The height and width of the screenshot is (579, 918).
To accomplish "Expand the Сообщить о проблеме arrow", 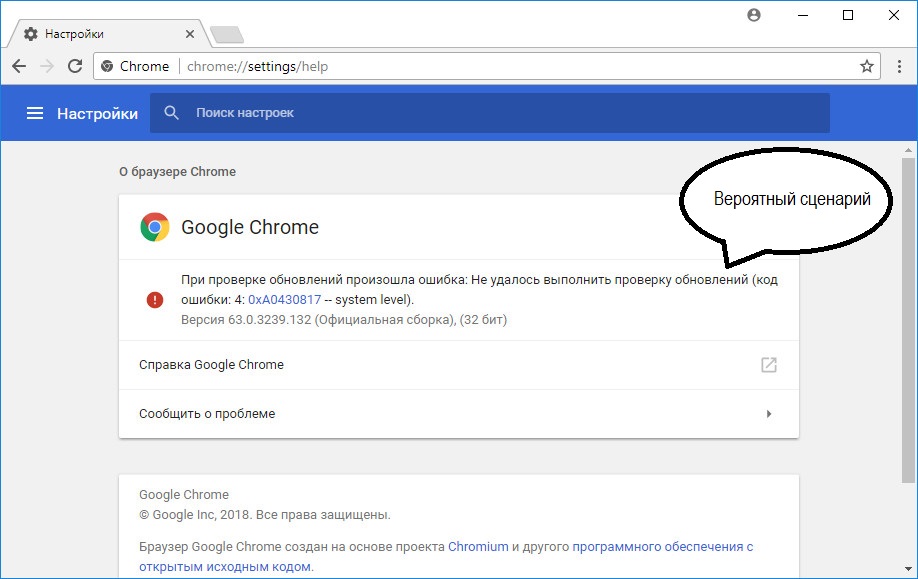I will (x=769, y=414).
